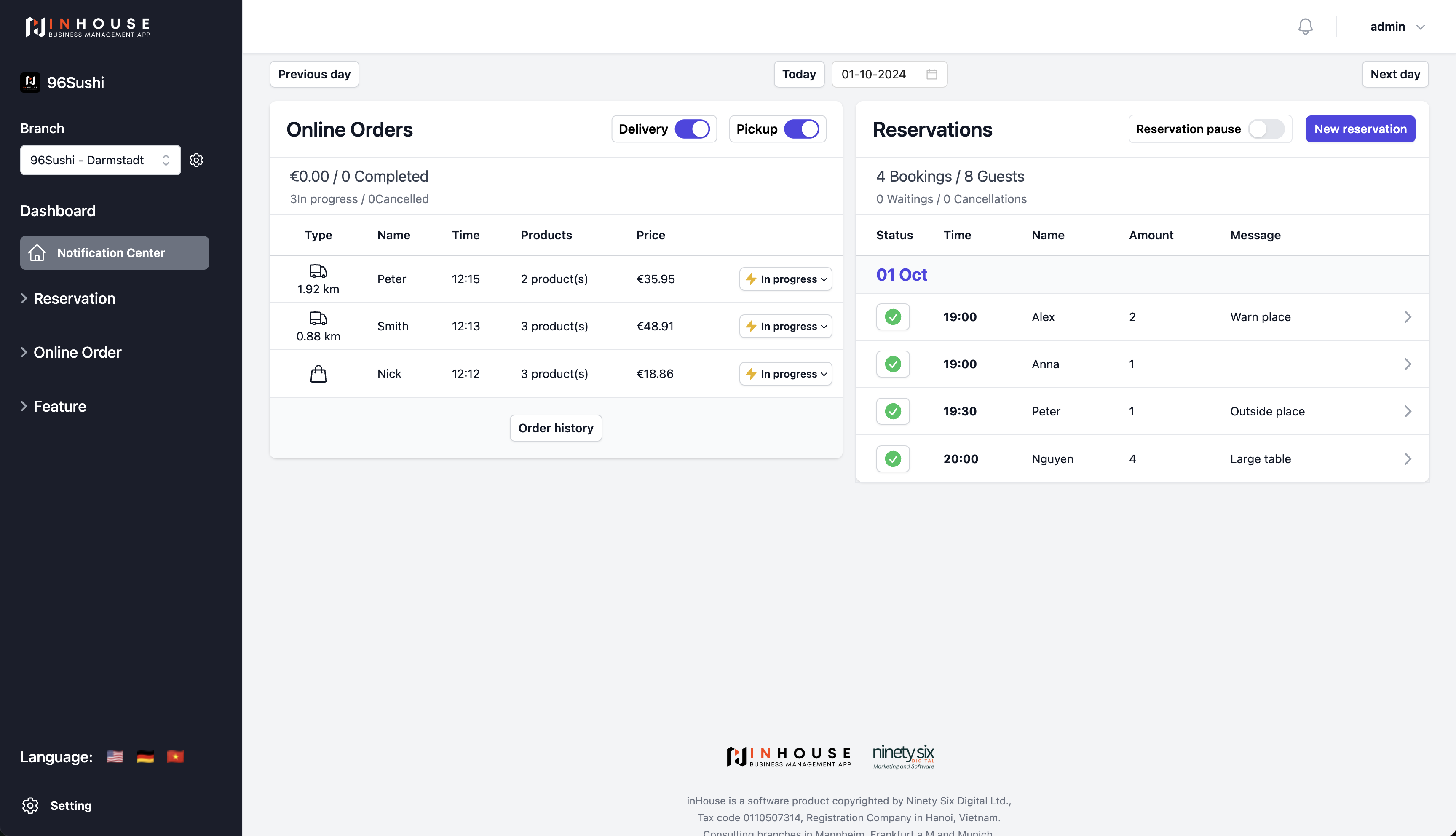Screen dimensions: 1456x836
Task: Click the confirmed status check for Nguyen
Action: point(893,459)
